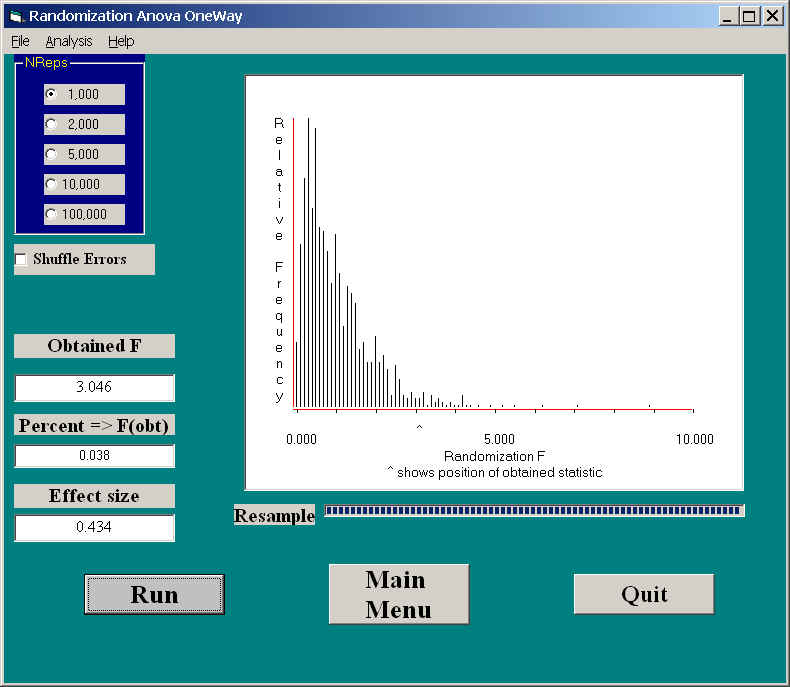Enable the Shuffle Errors checkbox
The height and width of the screenshot is (687, 790).
pyautogui.click(x=22, y=260)
